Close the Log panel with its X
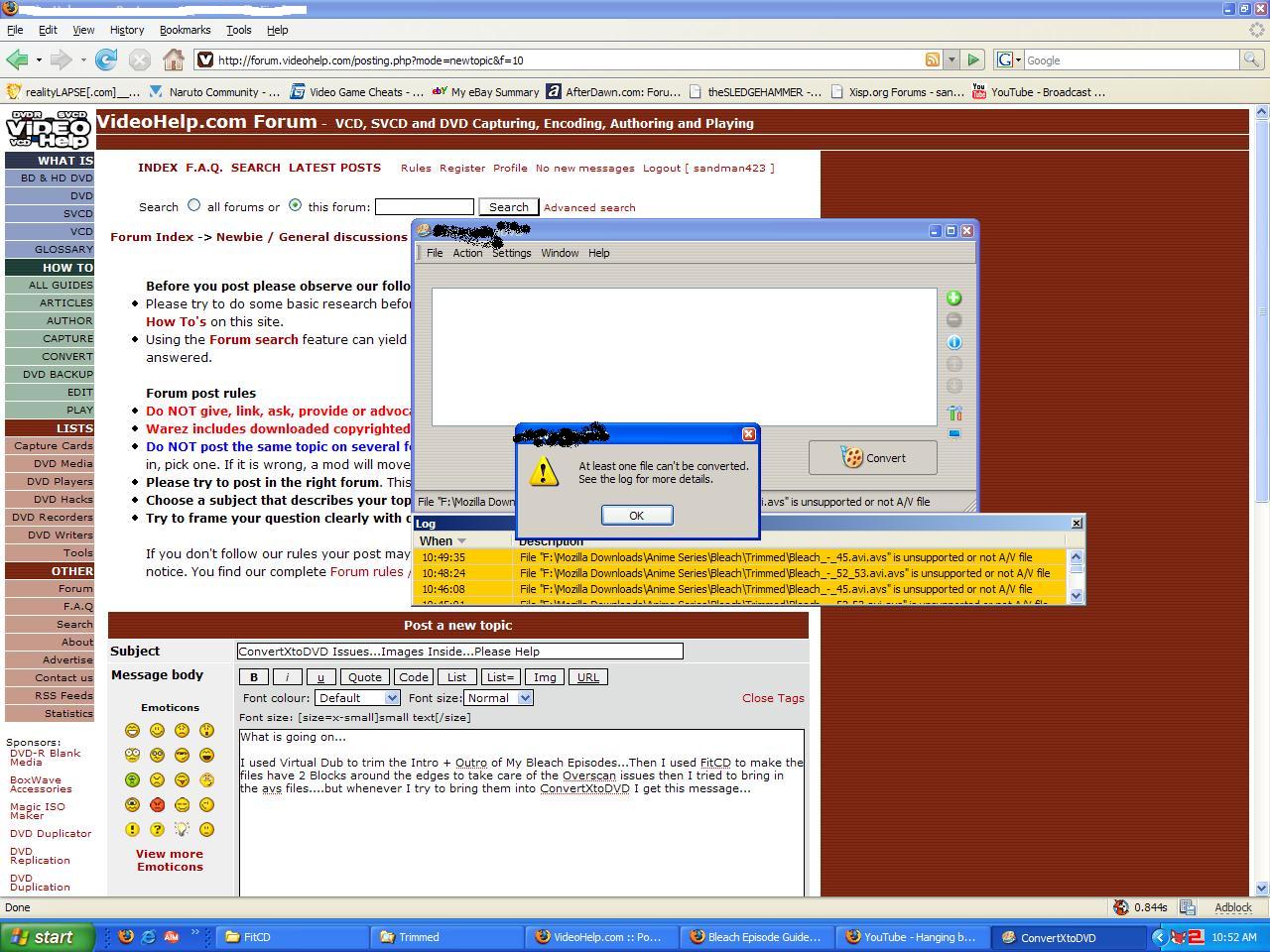1270x952 pixels. pyautogui.click(x=1077, y=523)
